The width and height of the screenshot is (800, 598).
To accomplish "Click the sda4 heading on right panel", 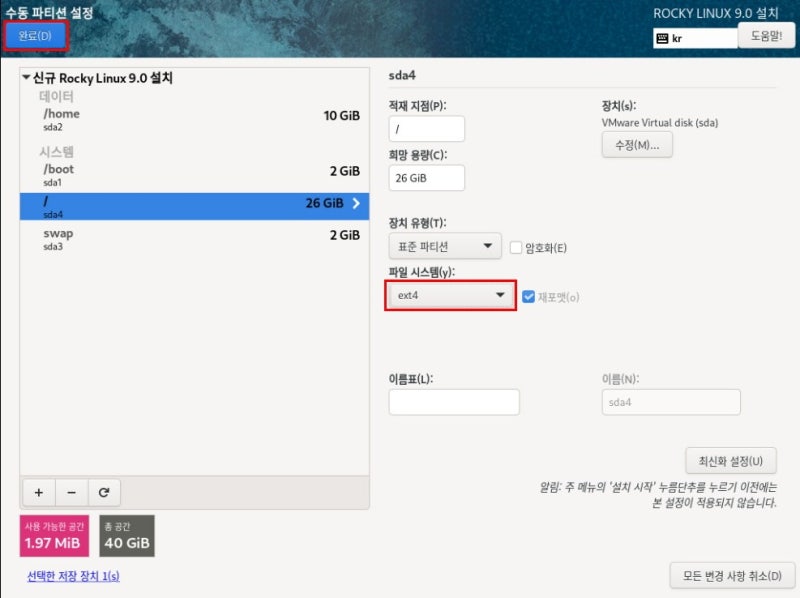I will [402, 76].
